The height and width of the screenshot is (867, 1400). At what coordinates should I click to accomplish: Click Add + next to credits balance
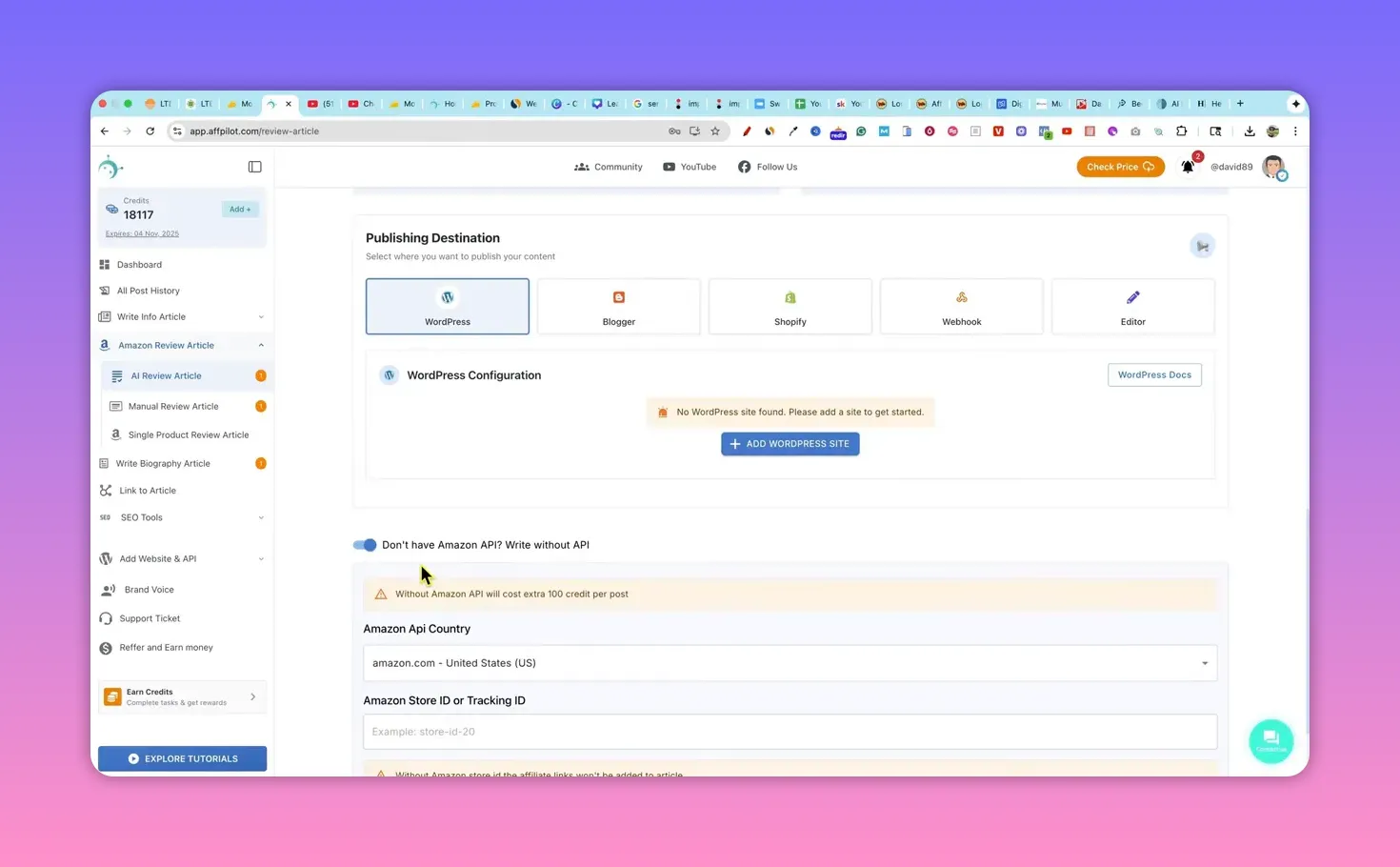pyautogui.click(x=239, y=209)
